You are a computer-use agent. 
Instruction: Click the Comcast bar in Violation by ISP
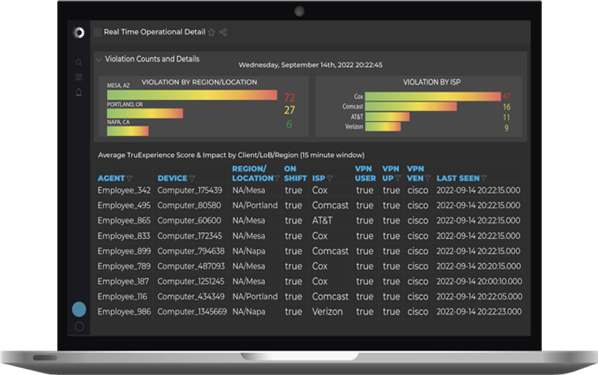tap(411, 106)
